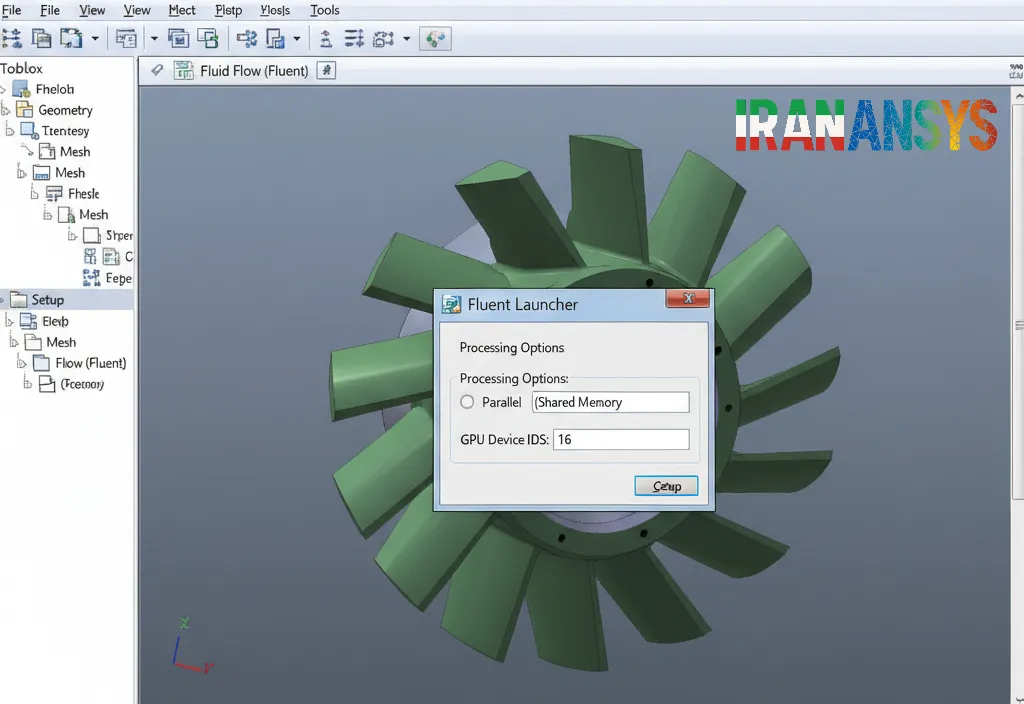The height and width of the screenshot is (704, 1024).
Task: Click the GPU Device IDS field showing 16
Action: coord(621,440)
